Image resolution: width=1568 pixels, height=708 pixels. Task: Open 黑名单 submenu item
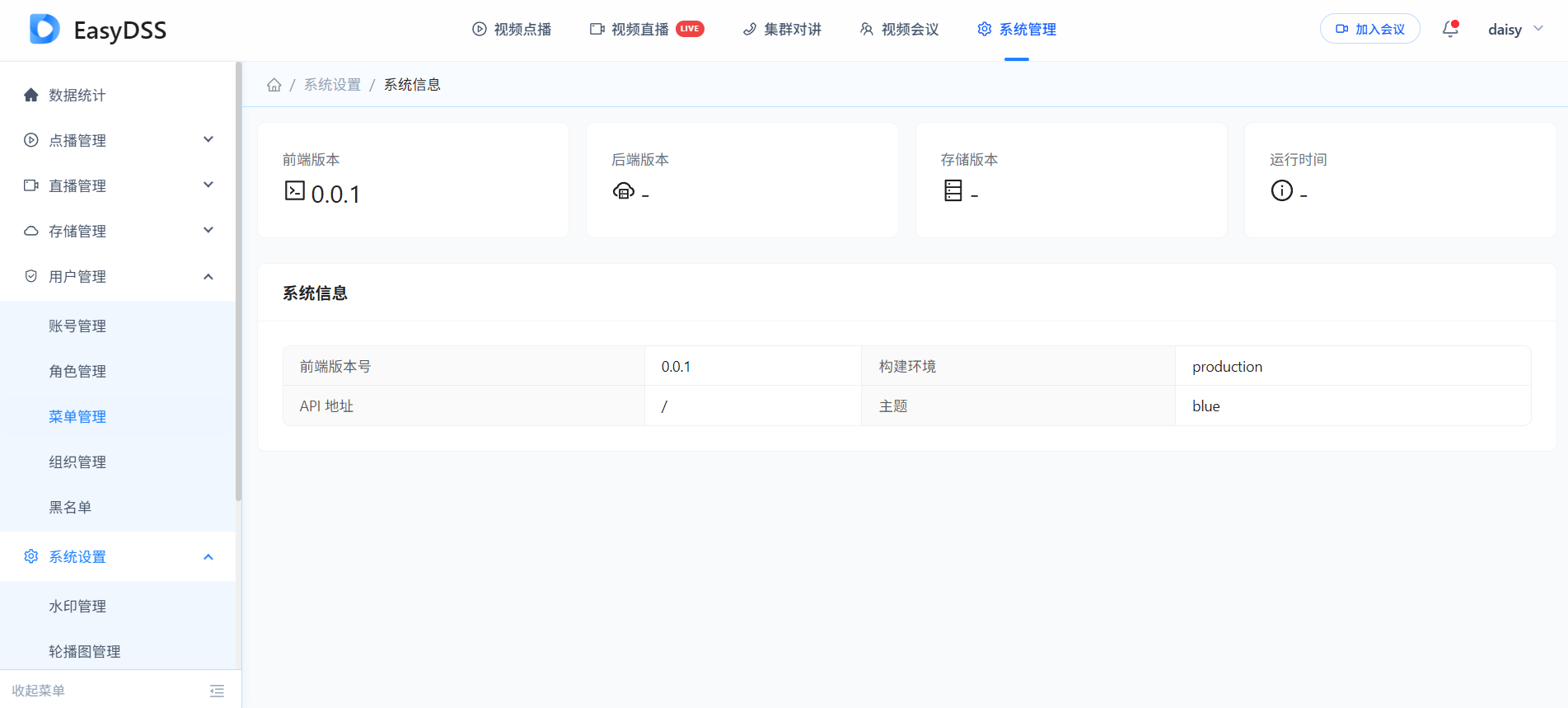click(118, 507)
